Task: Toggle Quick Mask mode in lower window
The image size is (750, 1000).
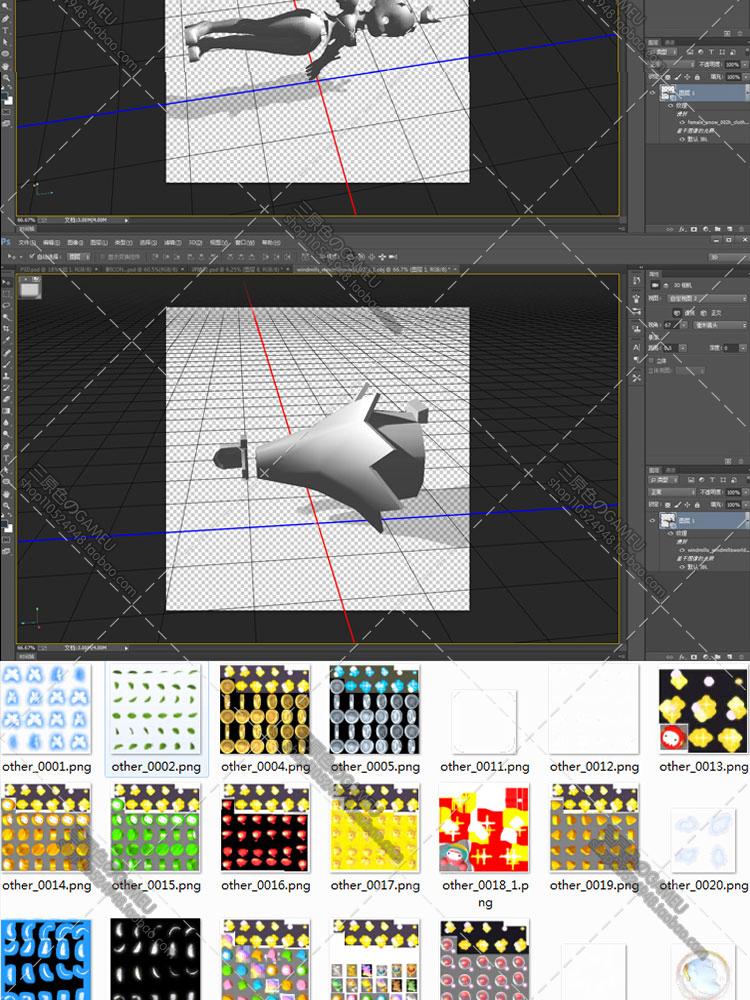Action: click(x=6, y=539)
